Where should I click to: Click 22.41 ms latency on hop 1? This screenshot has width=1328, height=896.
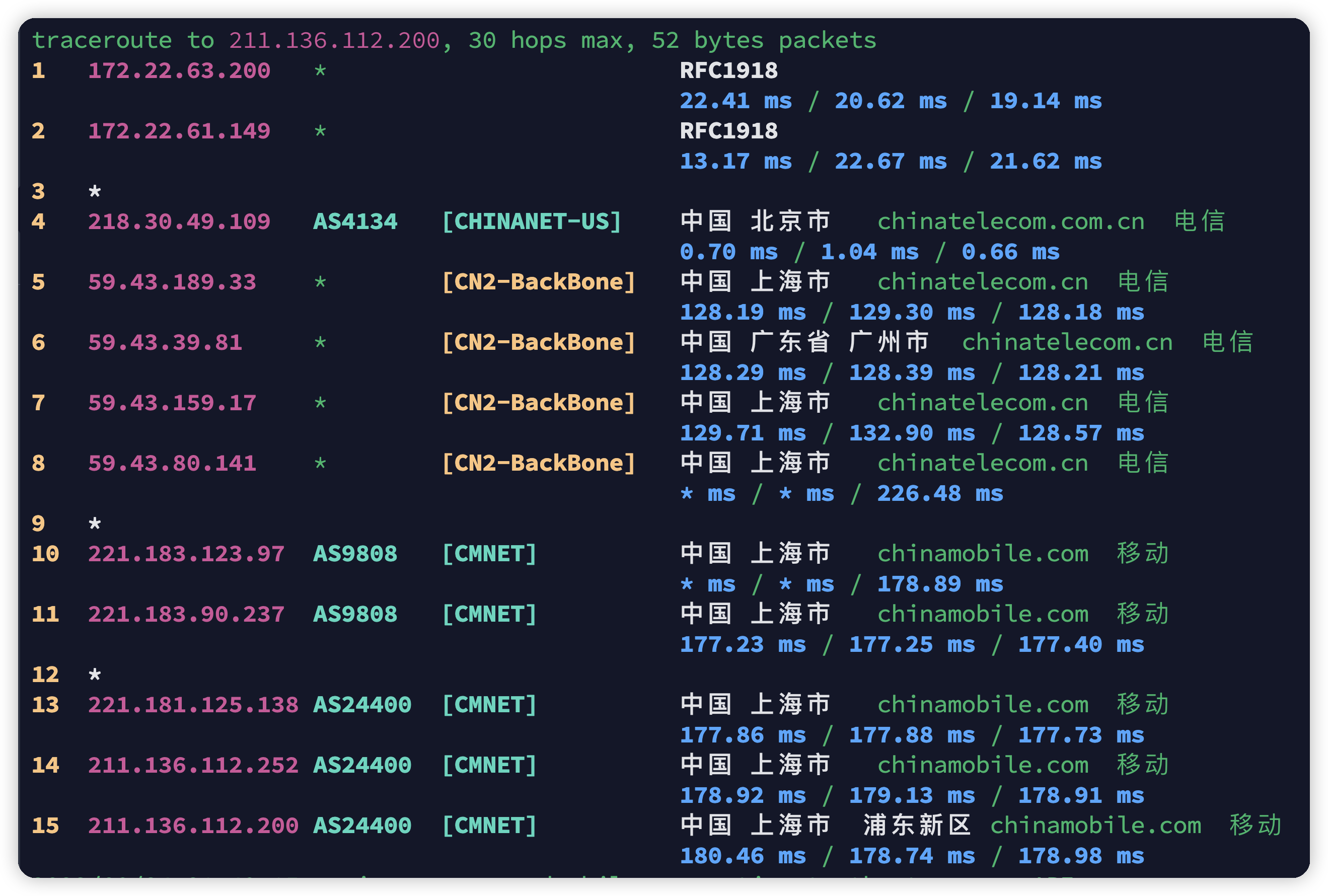pyautogui.click(x=736, y=101)
